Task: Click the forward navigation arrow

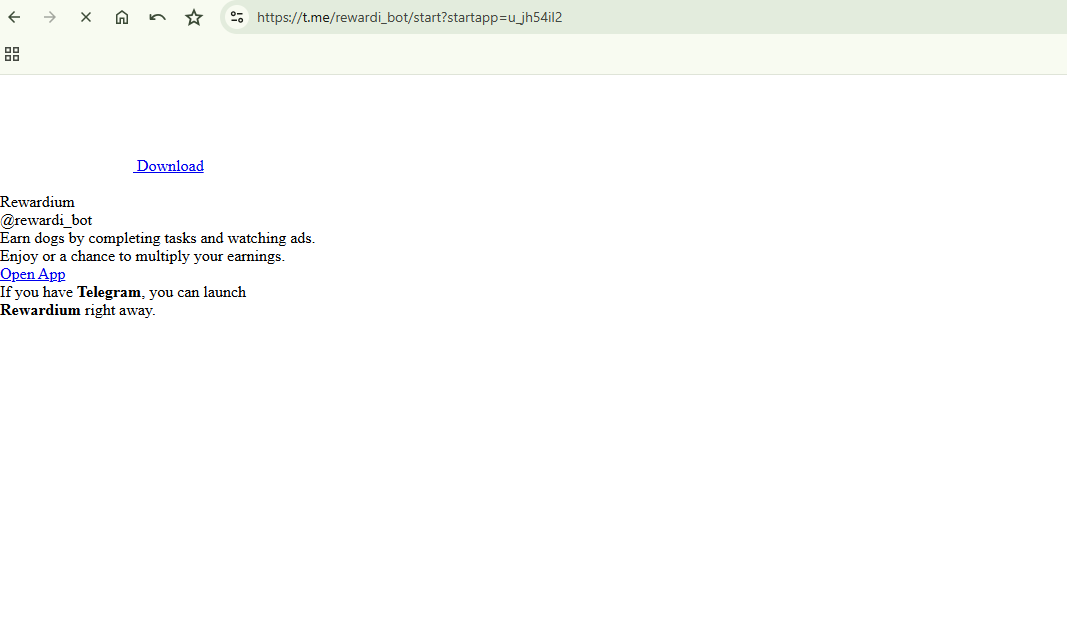Action: pos(50,17)
